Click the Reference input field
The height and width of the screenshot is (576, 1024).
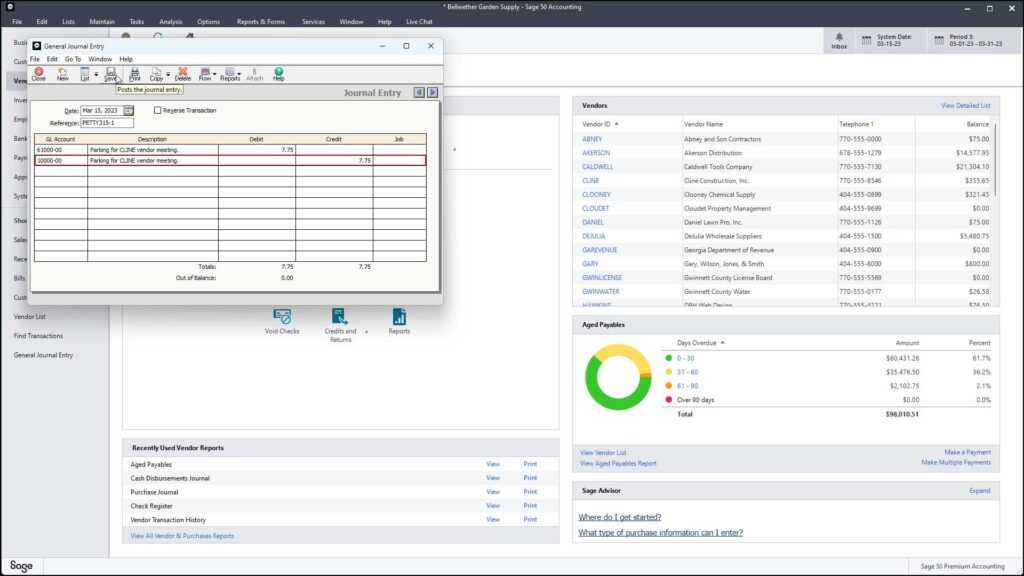(x=107, y=123)
